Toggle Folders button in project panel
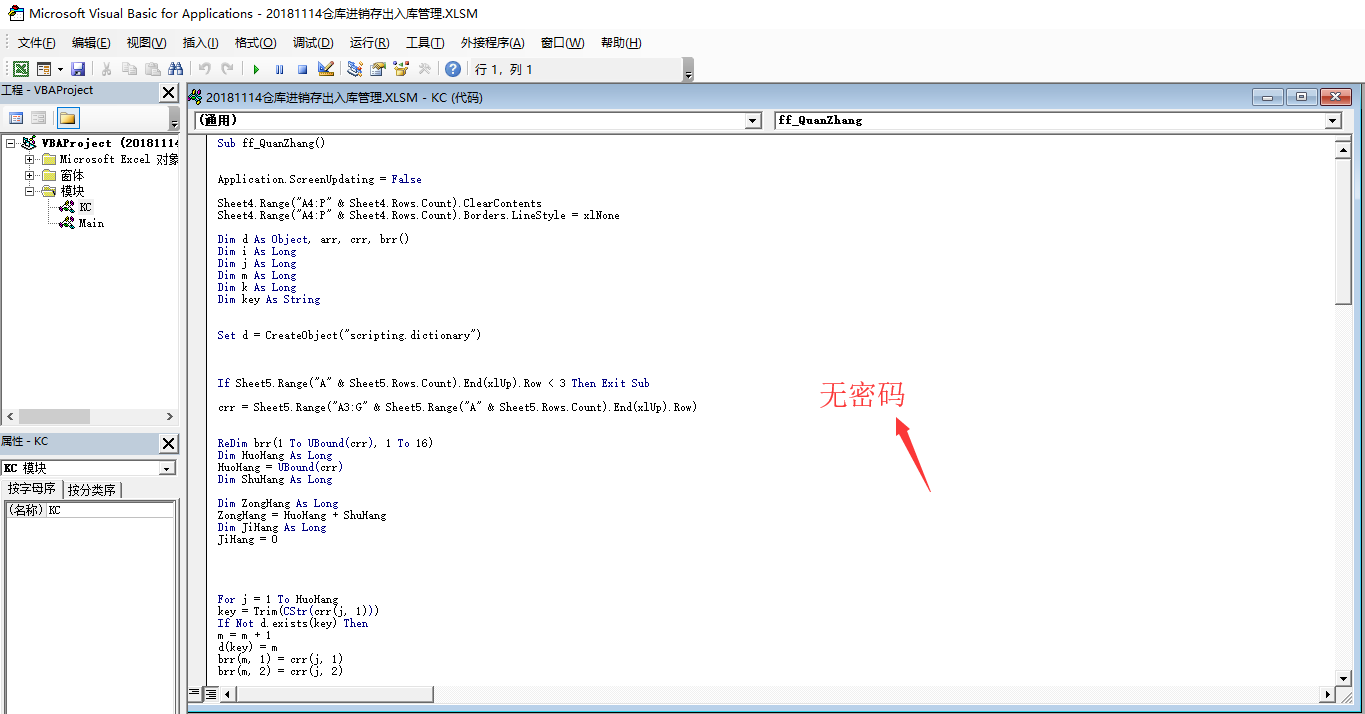This screenshot has height=714, width=1365. 67,118
